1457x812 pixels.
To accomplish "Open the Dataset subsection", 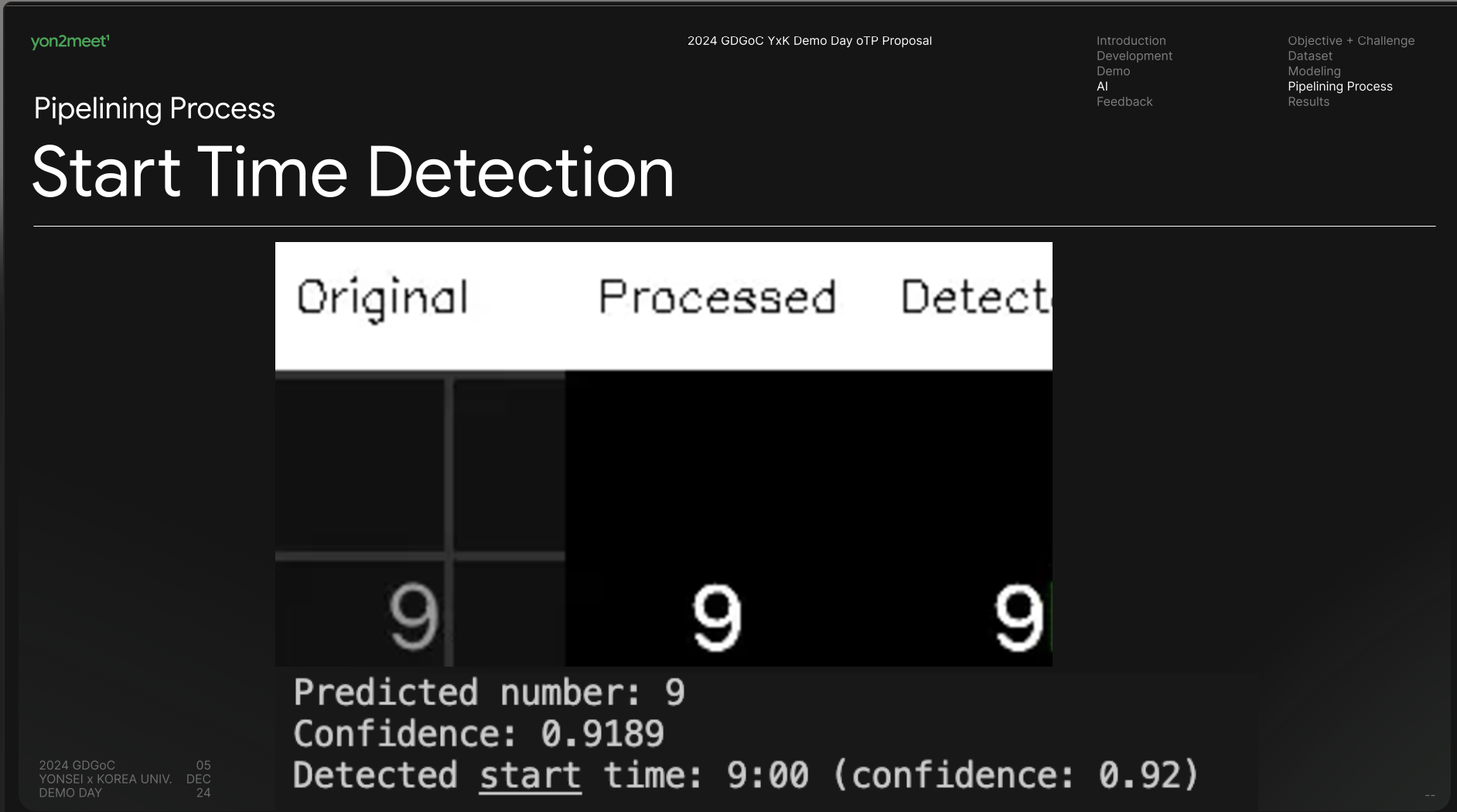I will click(1309, 56).
